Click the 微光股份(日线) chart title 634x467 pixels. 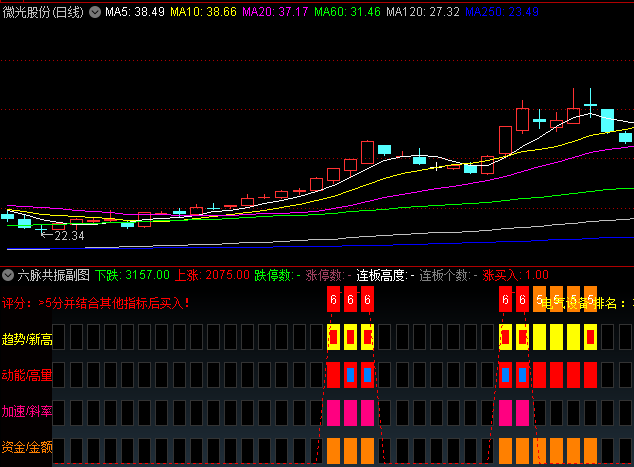43,13
